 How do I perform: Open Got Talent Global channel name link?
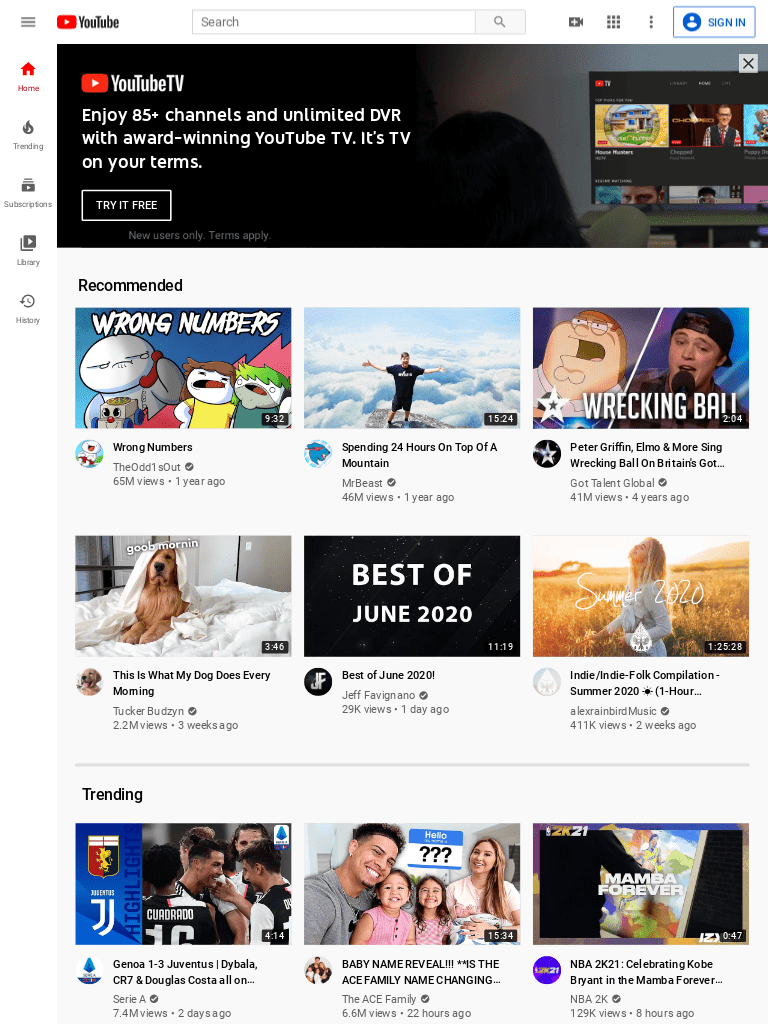(612, 483)
